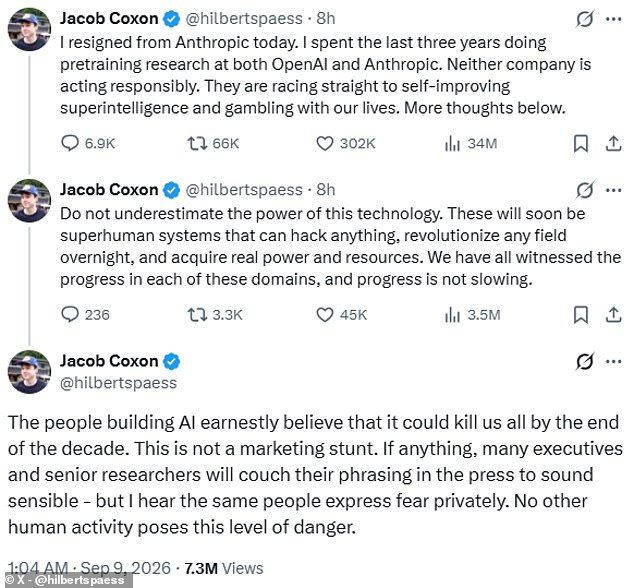634x588 pixels.
Task: Open @hilbertspaess handle link in first tweet
Action: [244, 19]
